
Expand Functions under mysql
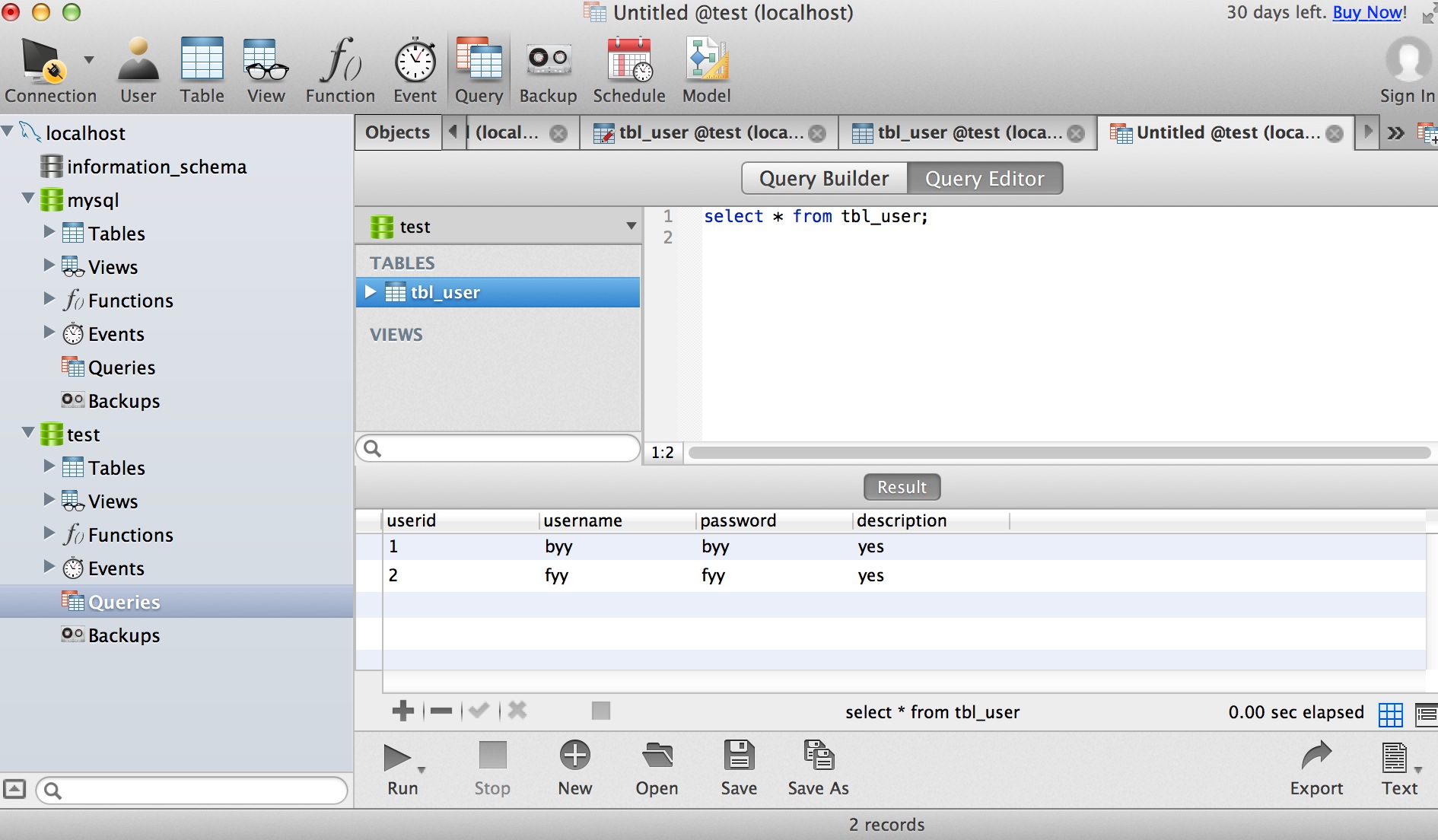tap(49, 298)
